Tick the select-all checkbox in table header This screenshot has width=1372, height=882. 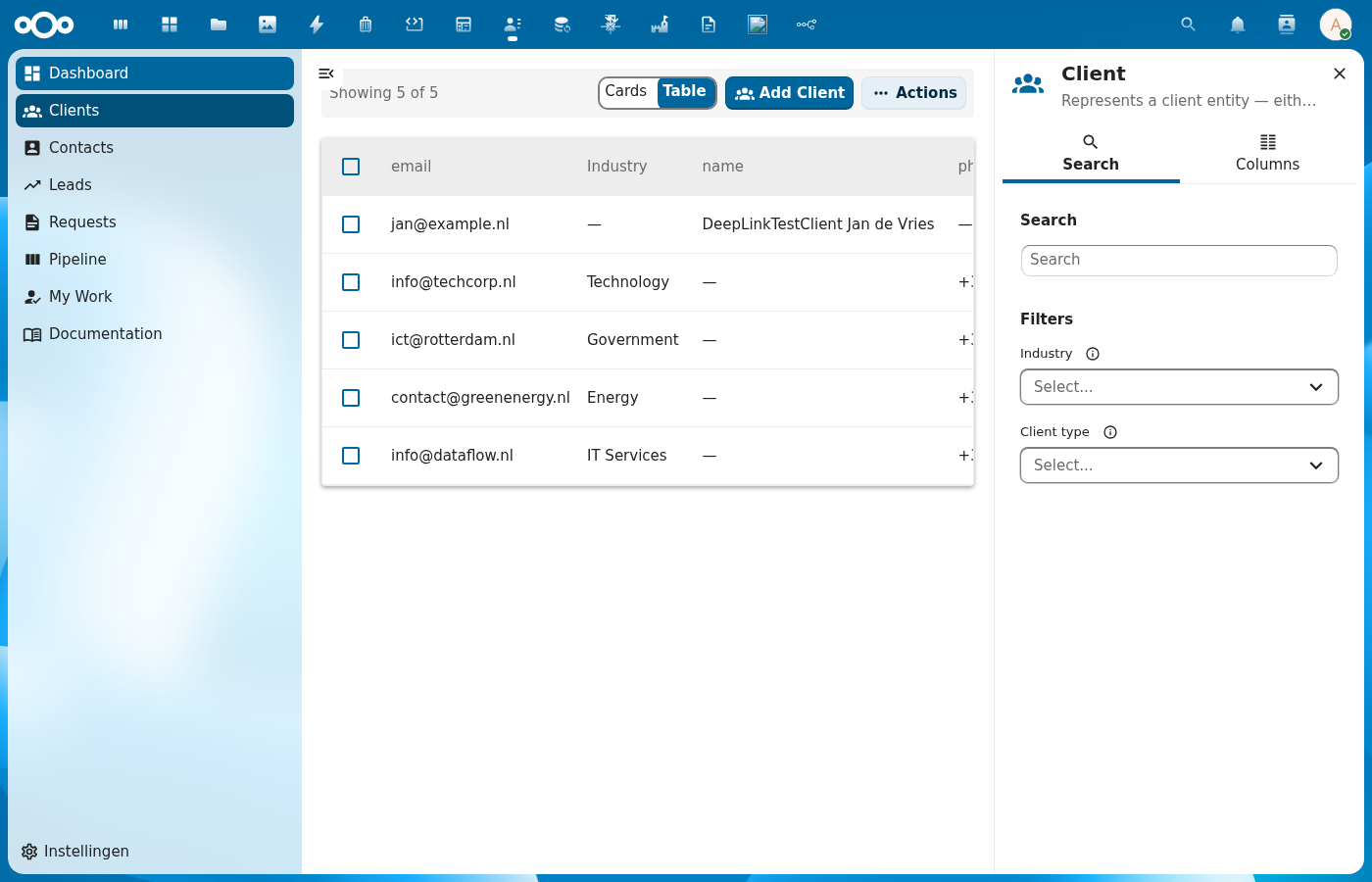(351, 167)
